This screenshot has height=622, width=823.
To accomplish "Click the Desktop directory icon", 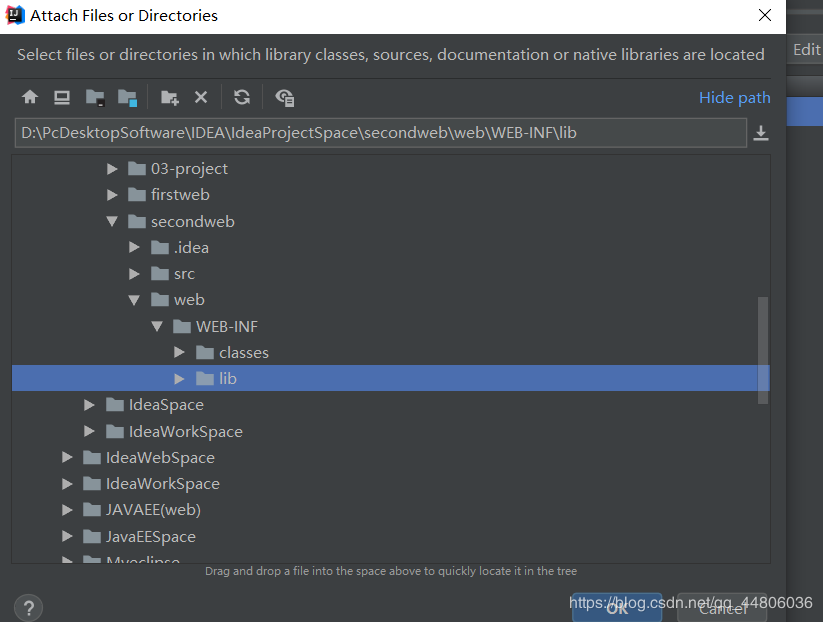I will tap(62, 97).
